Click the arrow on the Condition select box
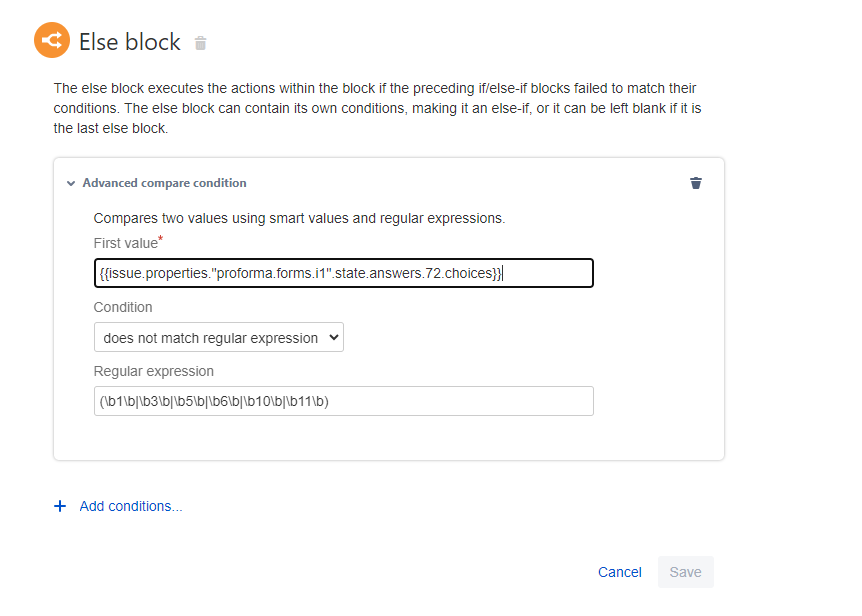 [334, 338]
